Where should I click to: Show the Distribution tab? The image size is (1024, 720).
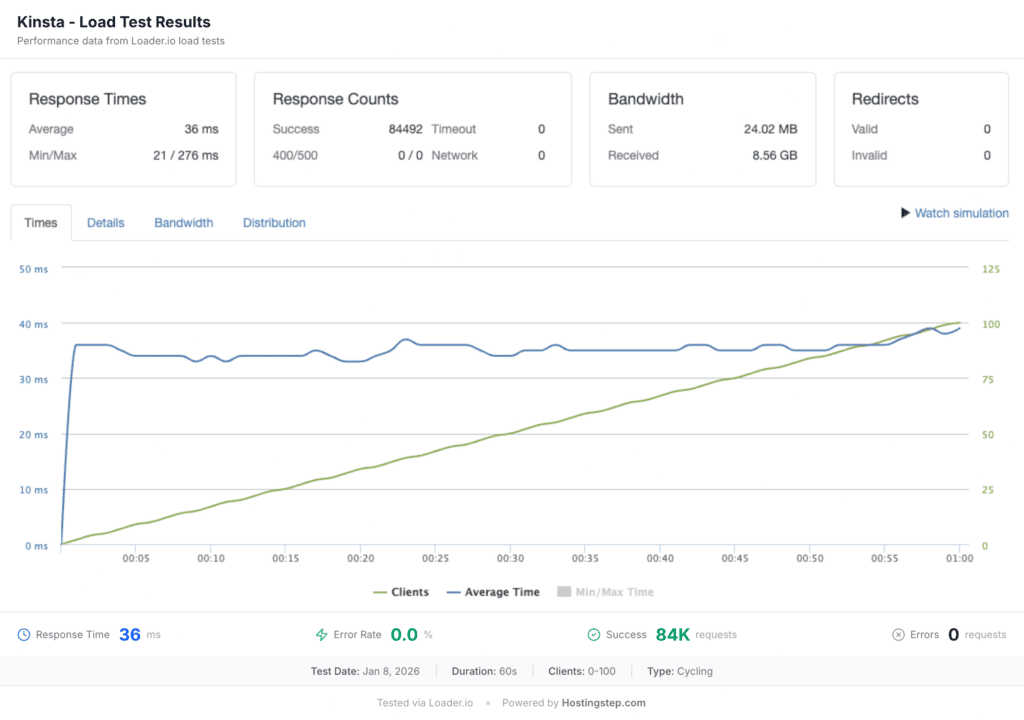click(274, 223)
